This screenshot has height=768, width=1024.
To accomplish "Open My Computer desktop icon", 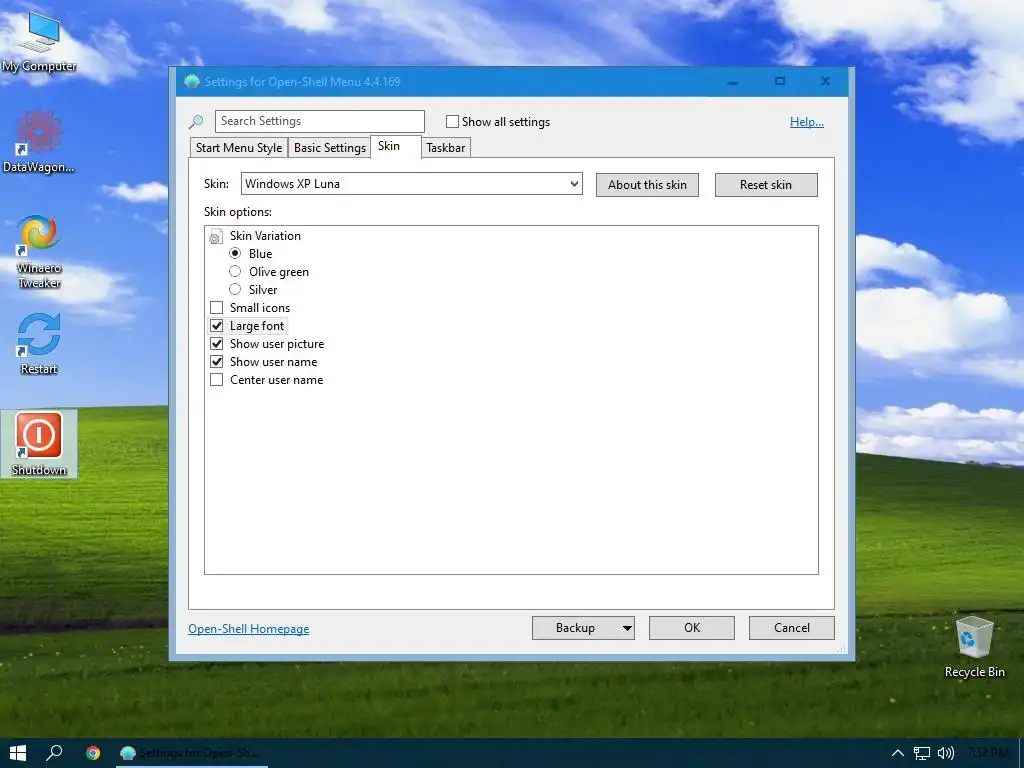I will (39, 42).
